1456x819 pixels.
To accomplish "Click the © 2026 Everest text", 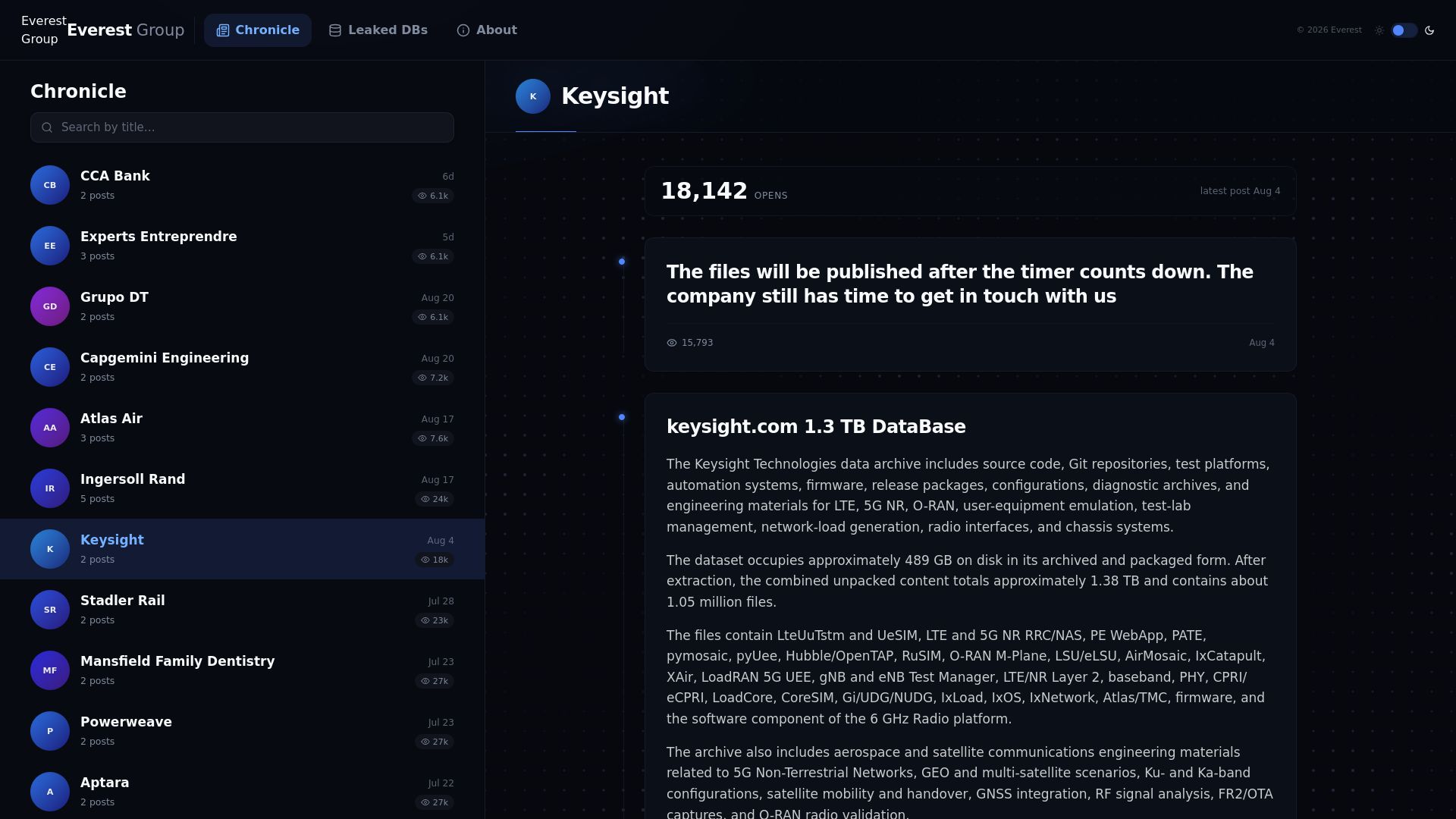I will tap(1329, 30).
